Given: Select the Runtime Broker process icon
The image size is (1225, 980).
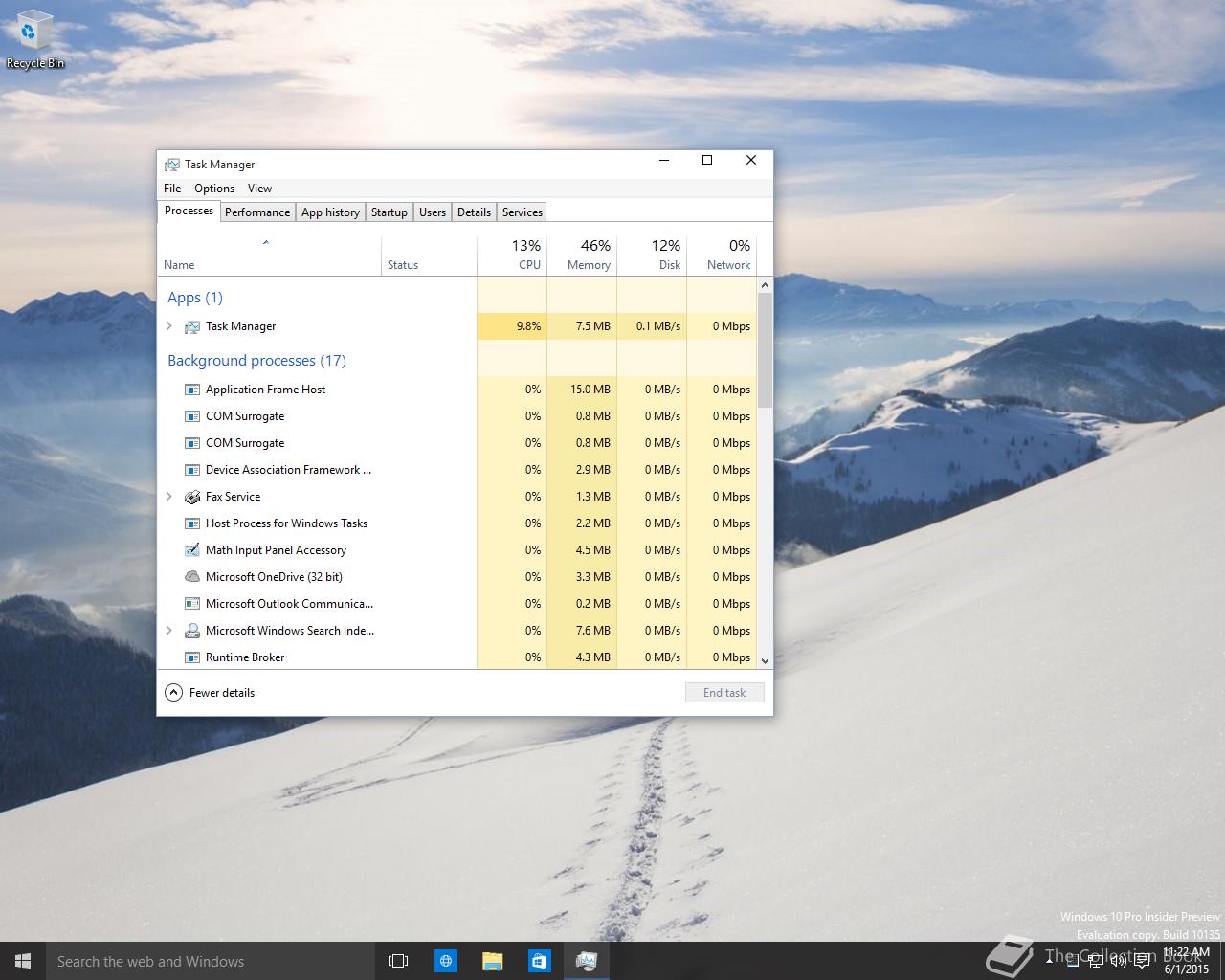Looking at the screenshot, I should point(192,657).
